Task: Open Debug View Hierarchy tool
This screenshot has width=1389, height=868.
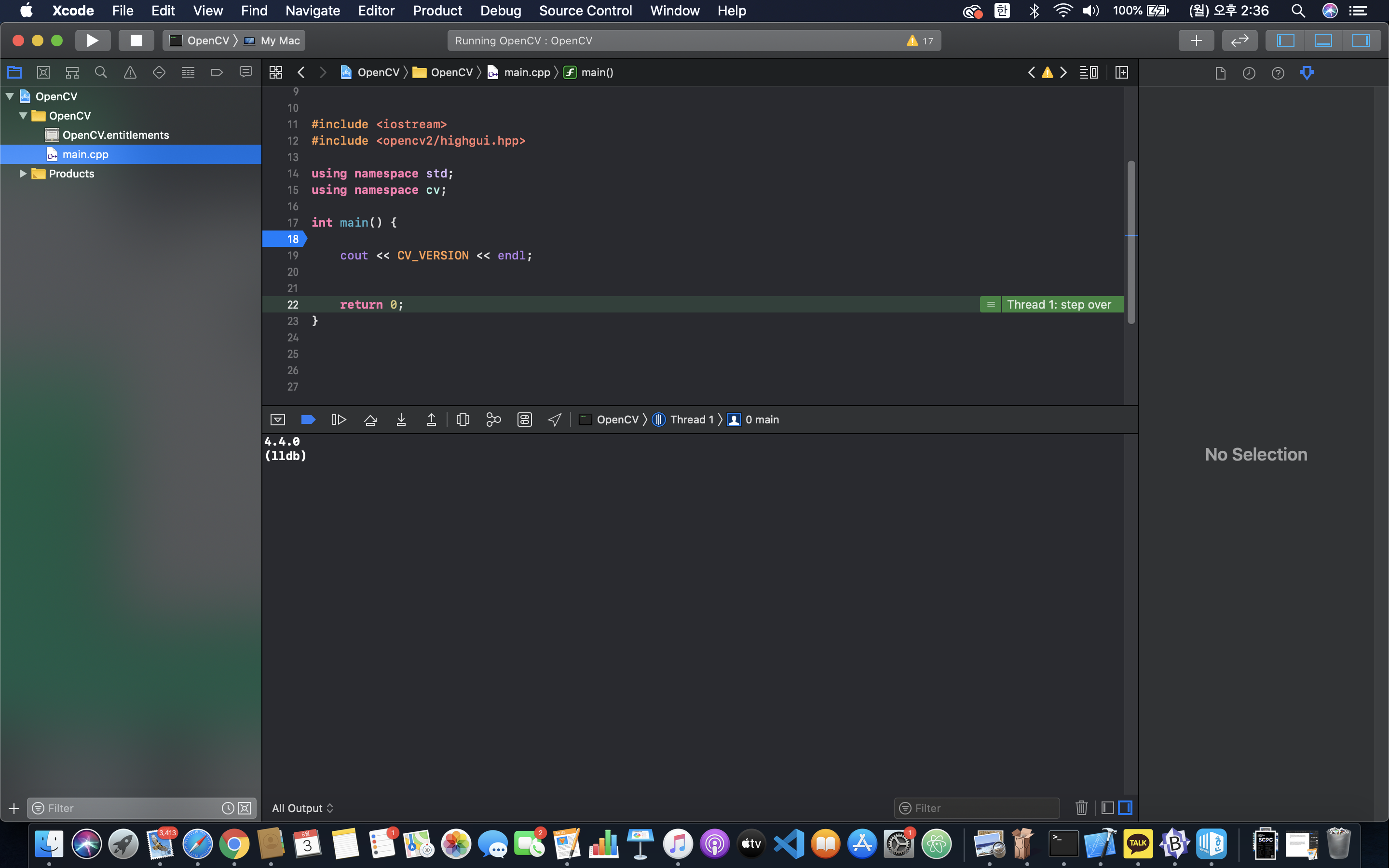Action: 463,420
